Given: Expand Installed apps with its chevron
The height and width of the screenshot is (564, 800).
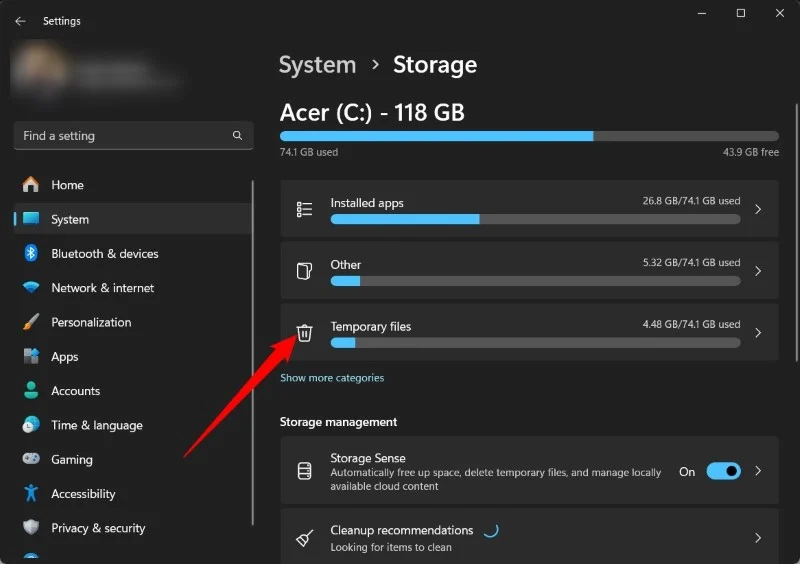Looking at the screenshot, I should [x=758, y=209].
